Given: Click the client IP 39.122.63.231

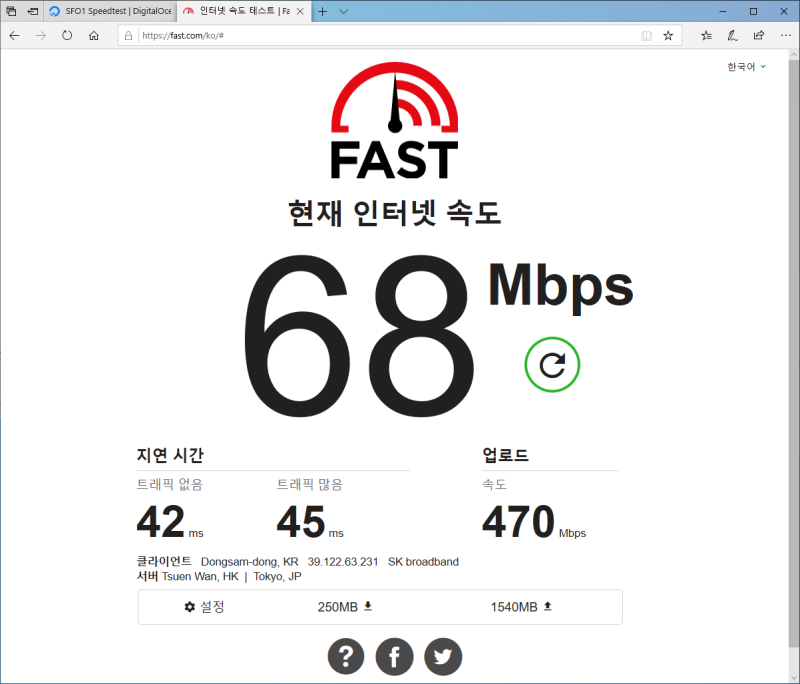Looking at the screenshot, I should [x=343, y=562].
